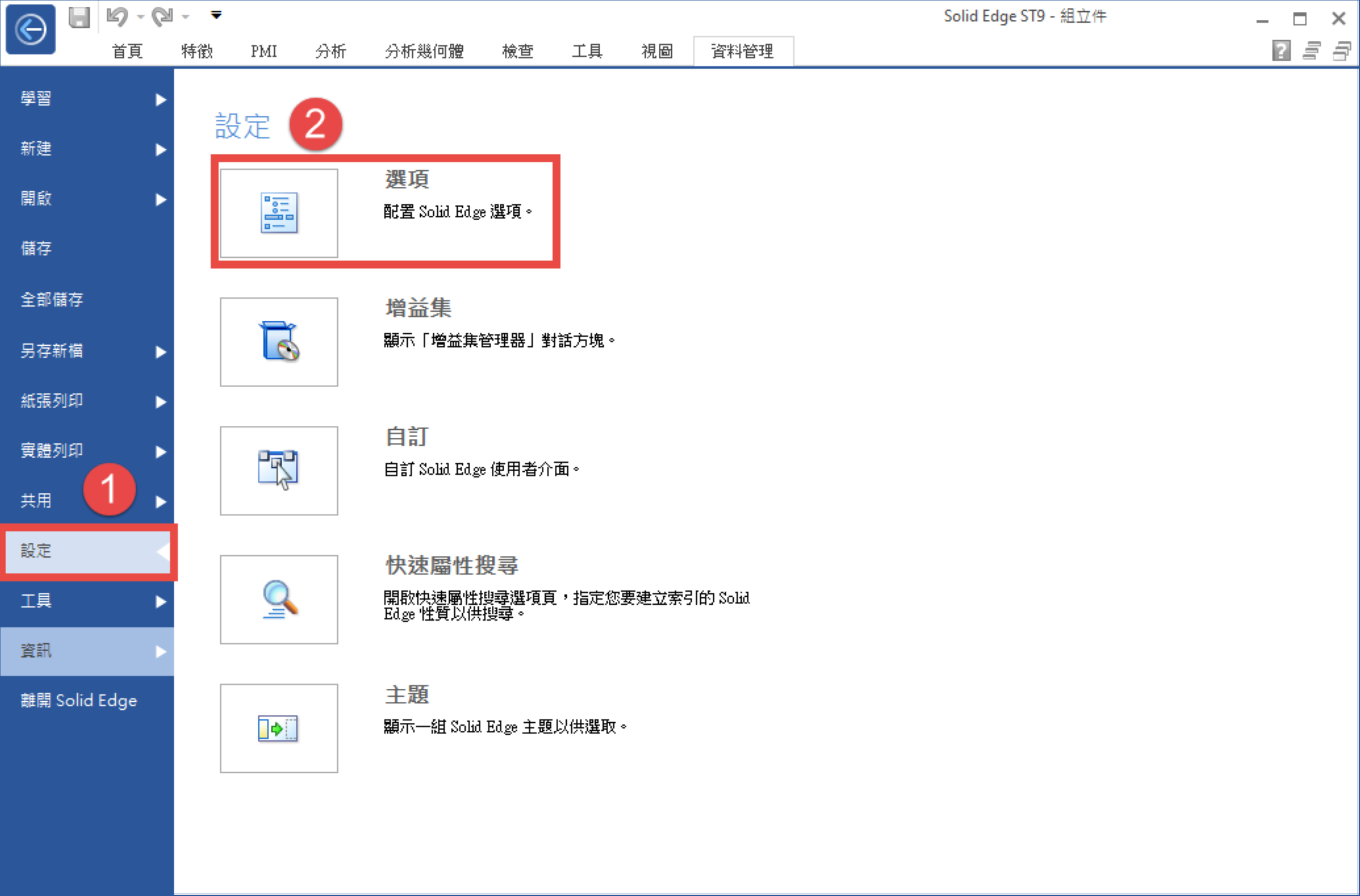The image size is (1360, 896).
Task: Expand the 資訊 submenu arrow
Action: click(x=161, y=651)
